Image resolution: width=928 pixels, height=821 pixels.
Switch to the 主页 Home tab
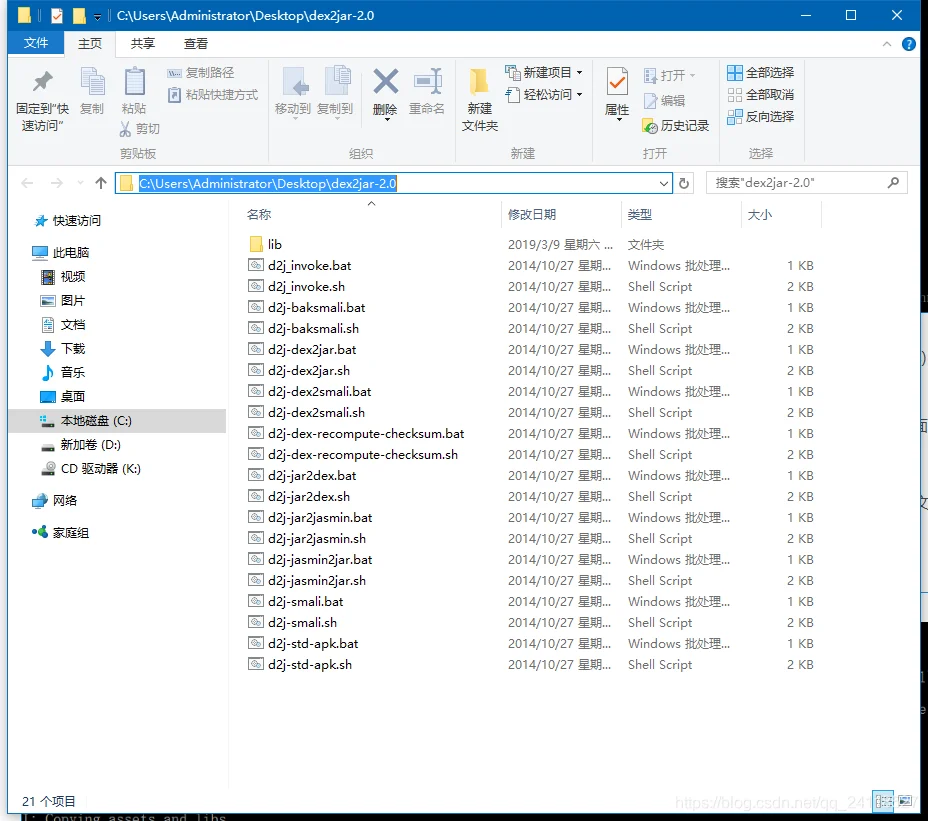90,43
